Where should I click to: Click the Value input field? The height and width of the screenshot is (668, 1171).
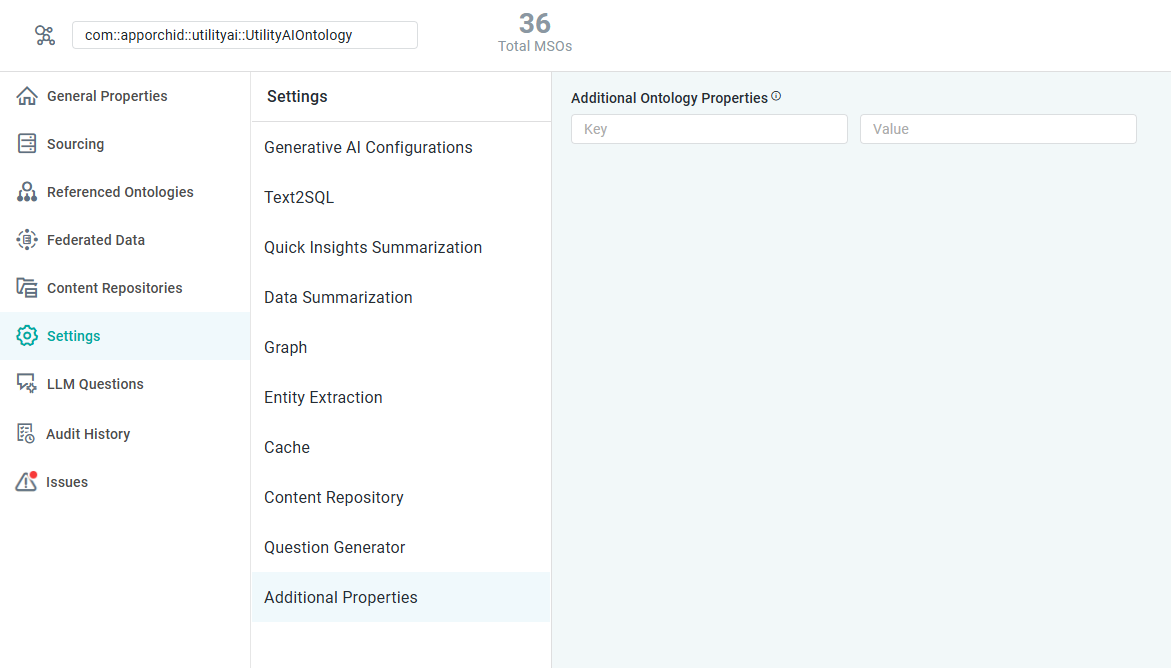click(998, 129)
